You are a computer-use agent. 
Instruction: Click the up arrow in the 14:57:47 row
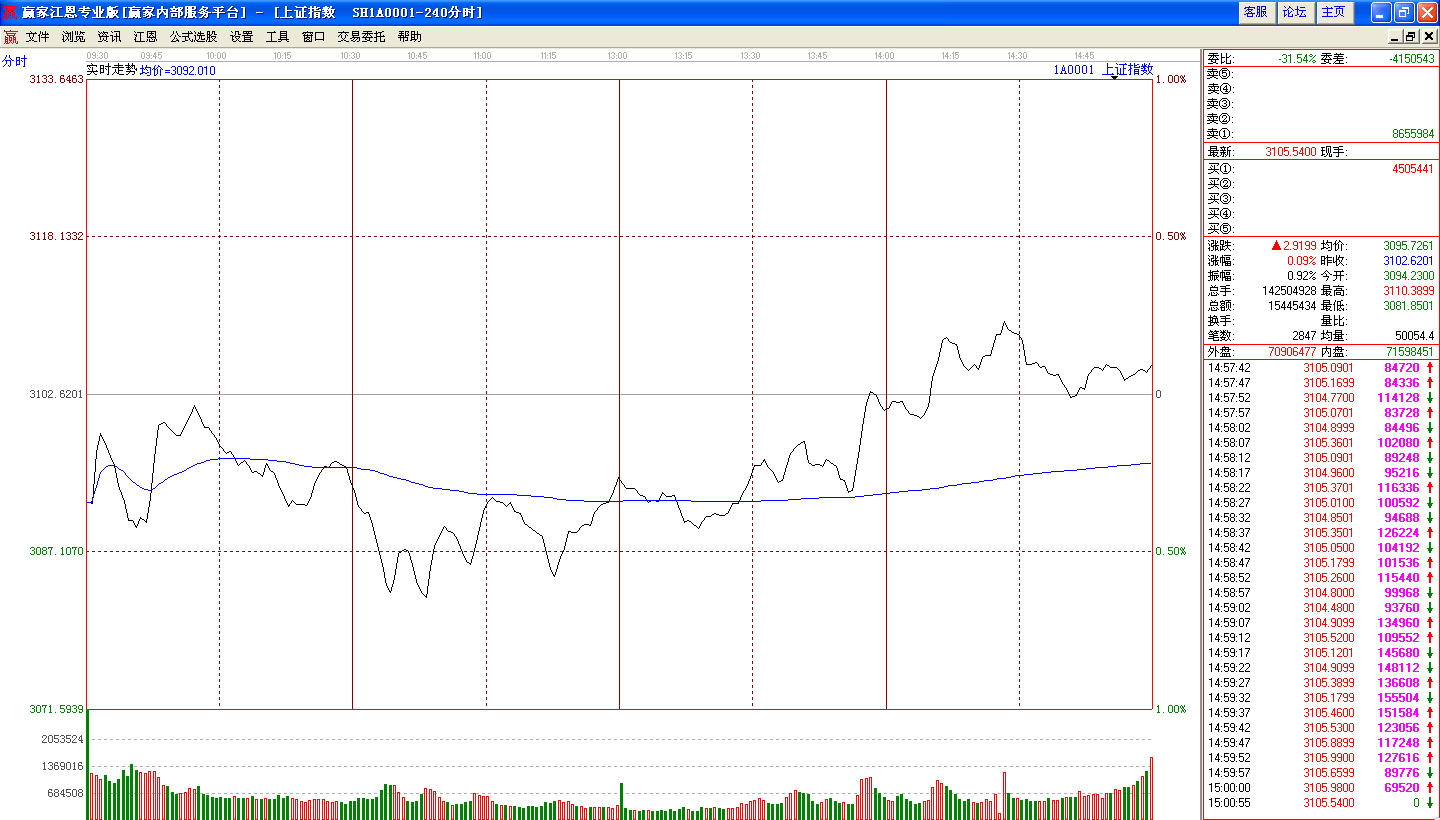[x=1430, y=382]
